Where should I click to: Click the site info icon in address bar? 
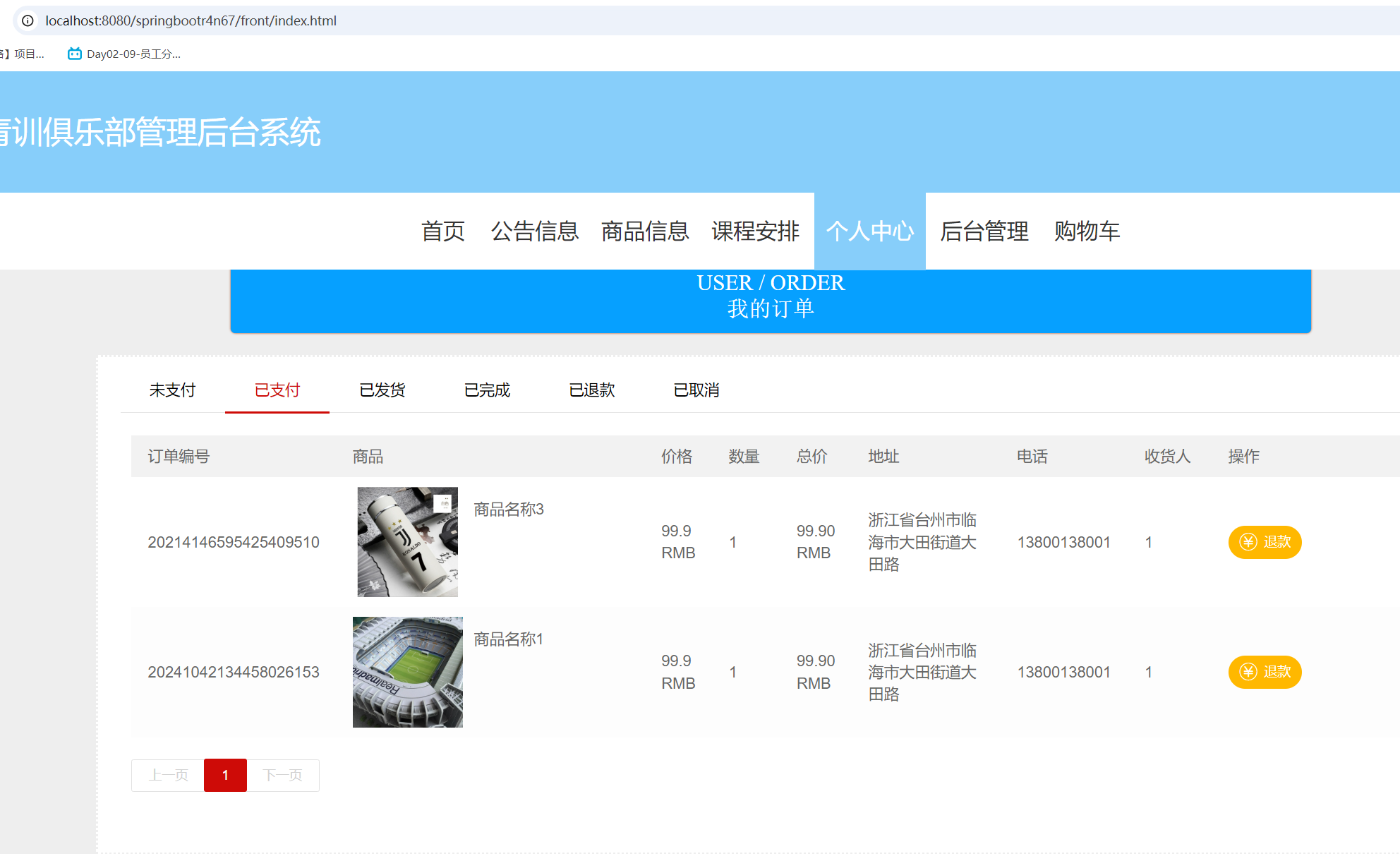click(28, 20)
